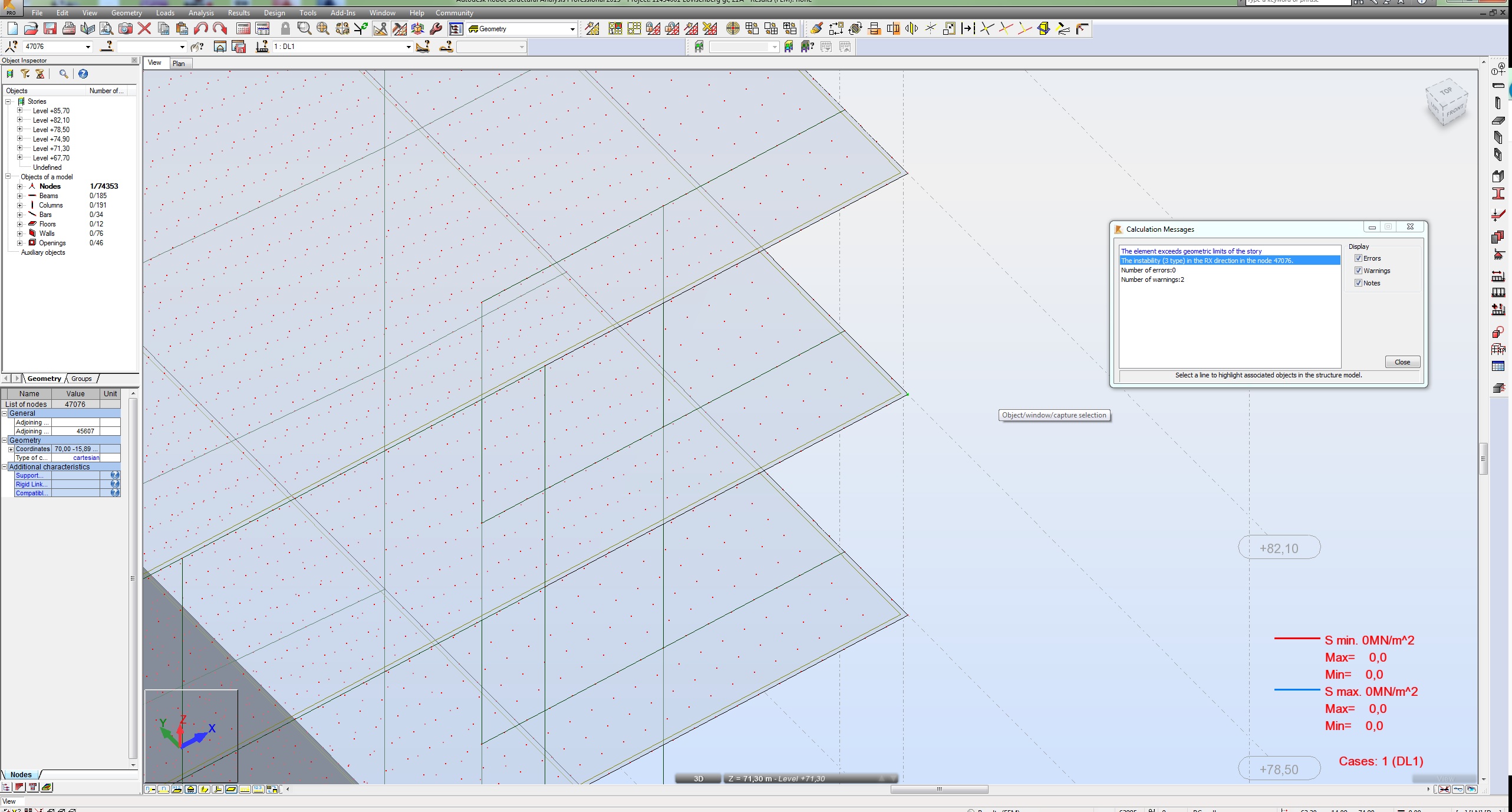
Task: Open the node number dropdown showing 47076
Action: (x=87, y=47)
